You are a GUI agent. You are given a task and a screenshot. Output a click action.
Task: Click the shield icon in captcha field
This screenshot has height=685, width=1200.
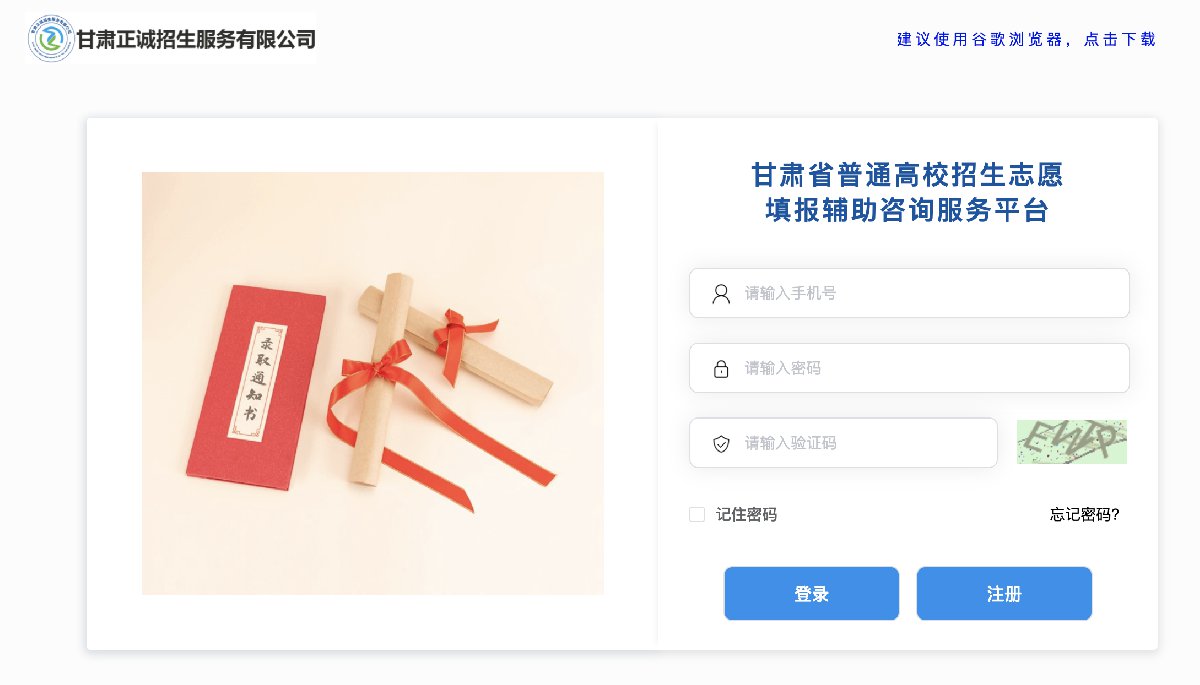[721, 444]
